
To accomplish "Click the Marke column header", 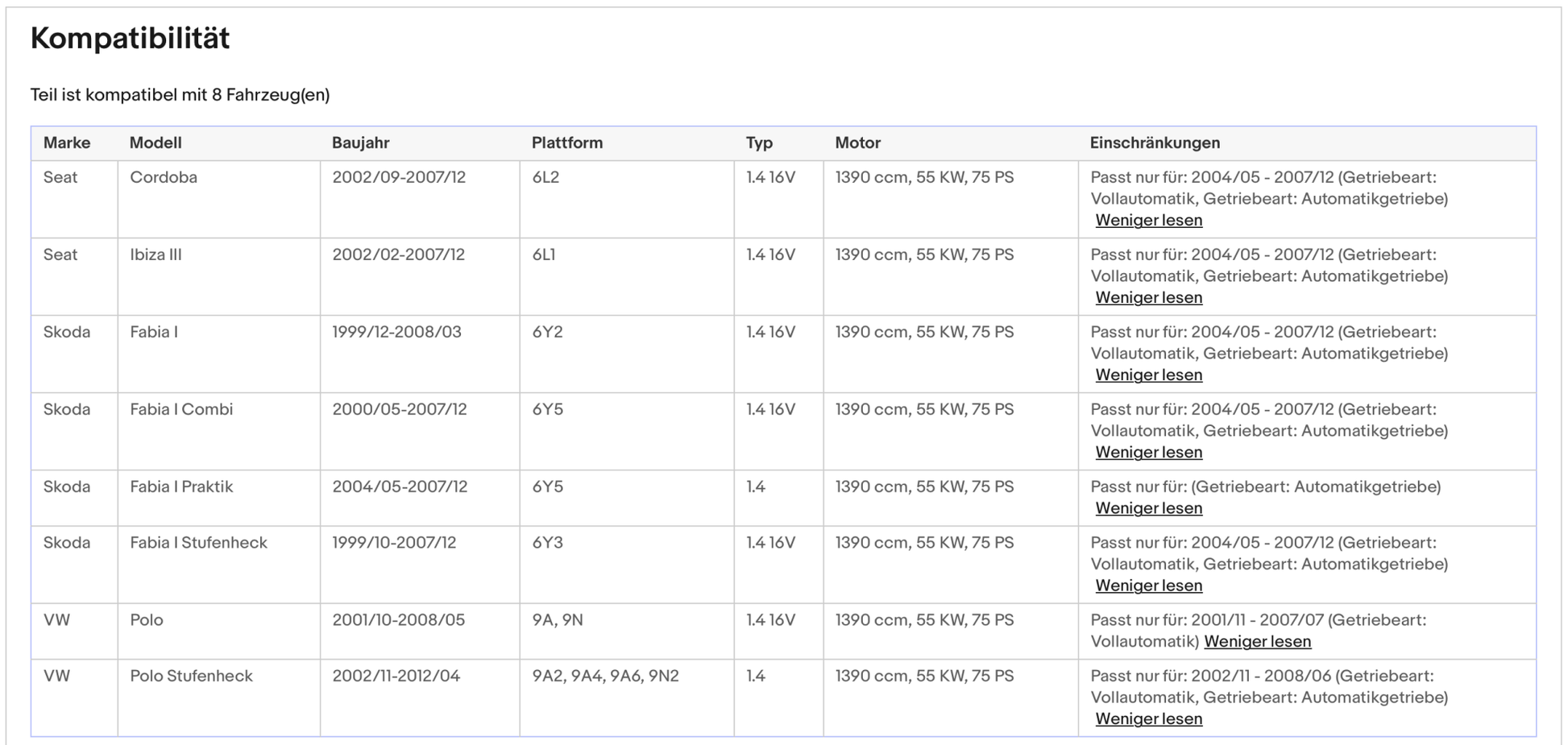I will tap(67, 143).
